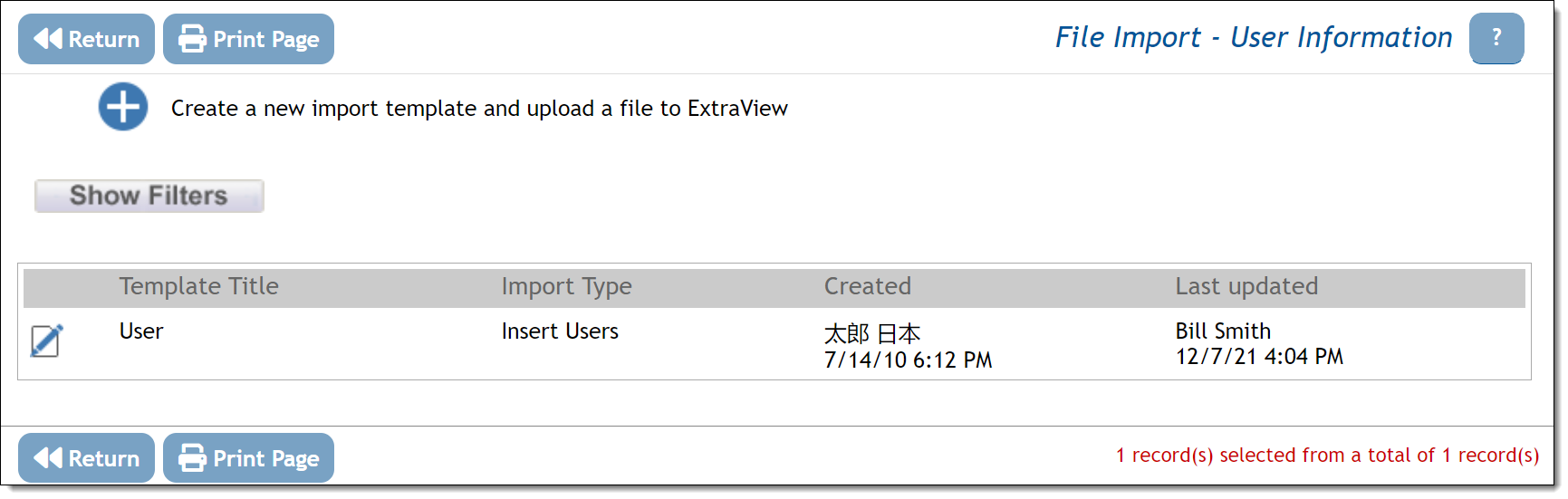
Task: Click the blue plus icon to create template
Action: coord(123,107)
